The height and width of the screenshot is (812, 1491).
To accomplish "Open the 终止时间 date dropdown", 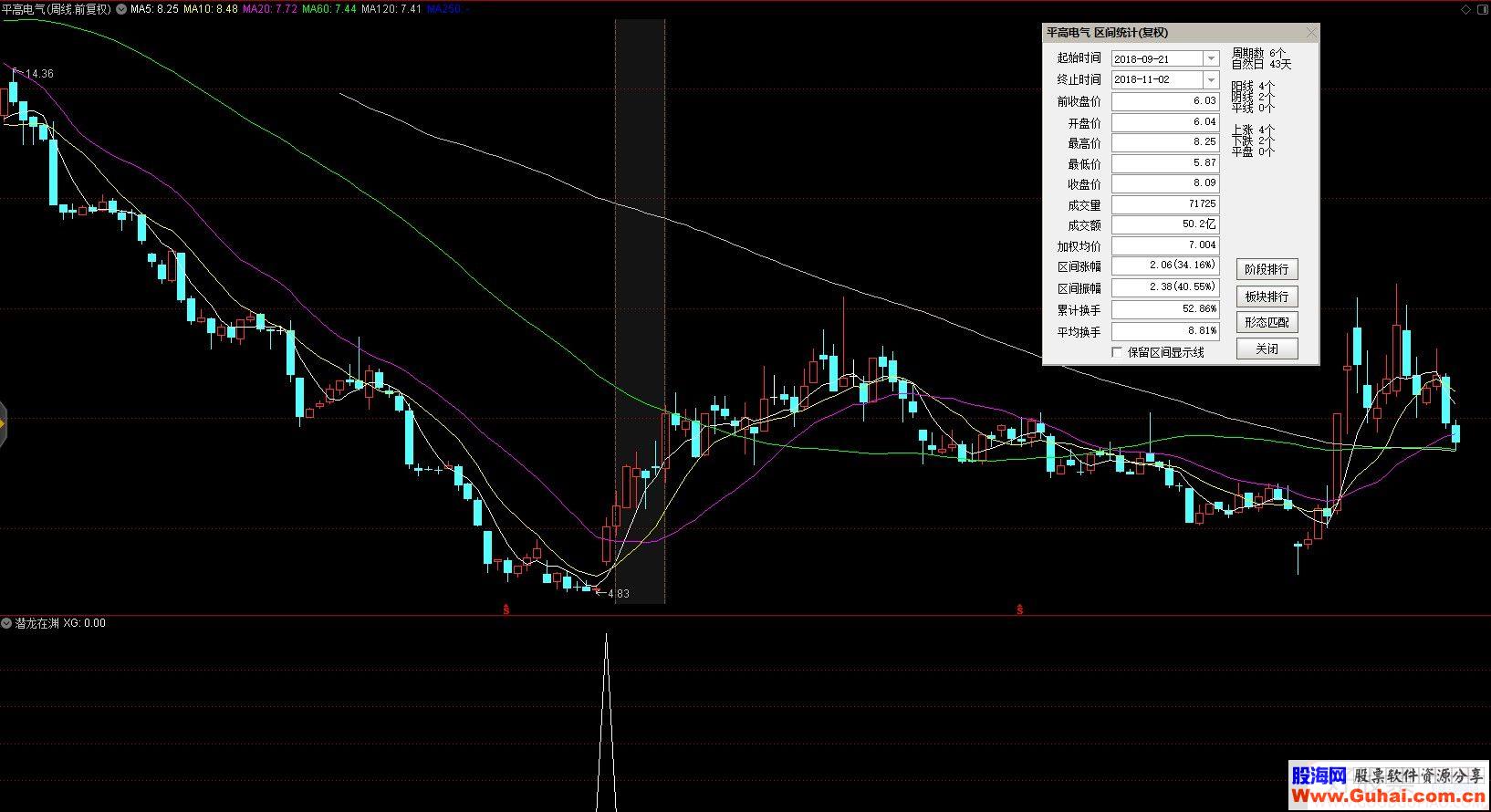I will click(1211, 80).
